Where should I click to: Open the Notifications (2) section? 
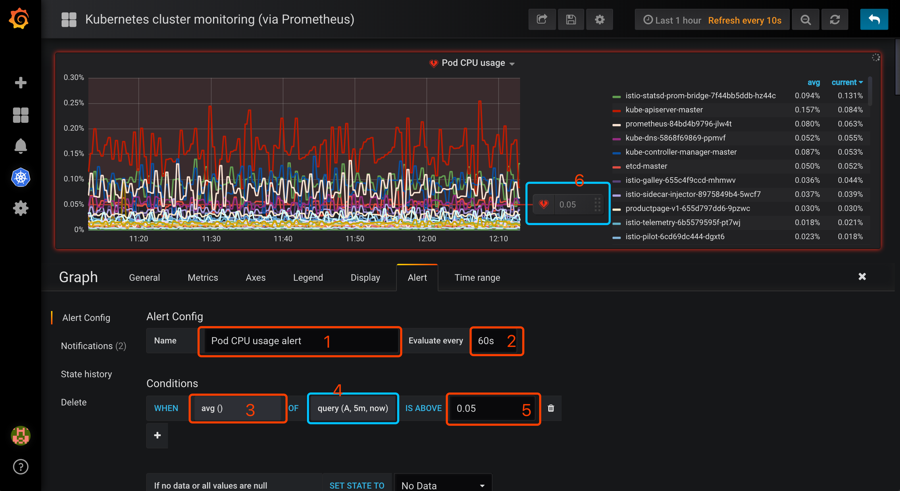coord(94,346)
